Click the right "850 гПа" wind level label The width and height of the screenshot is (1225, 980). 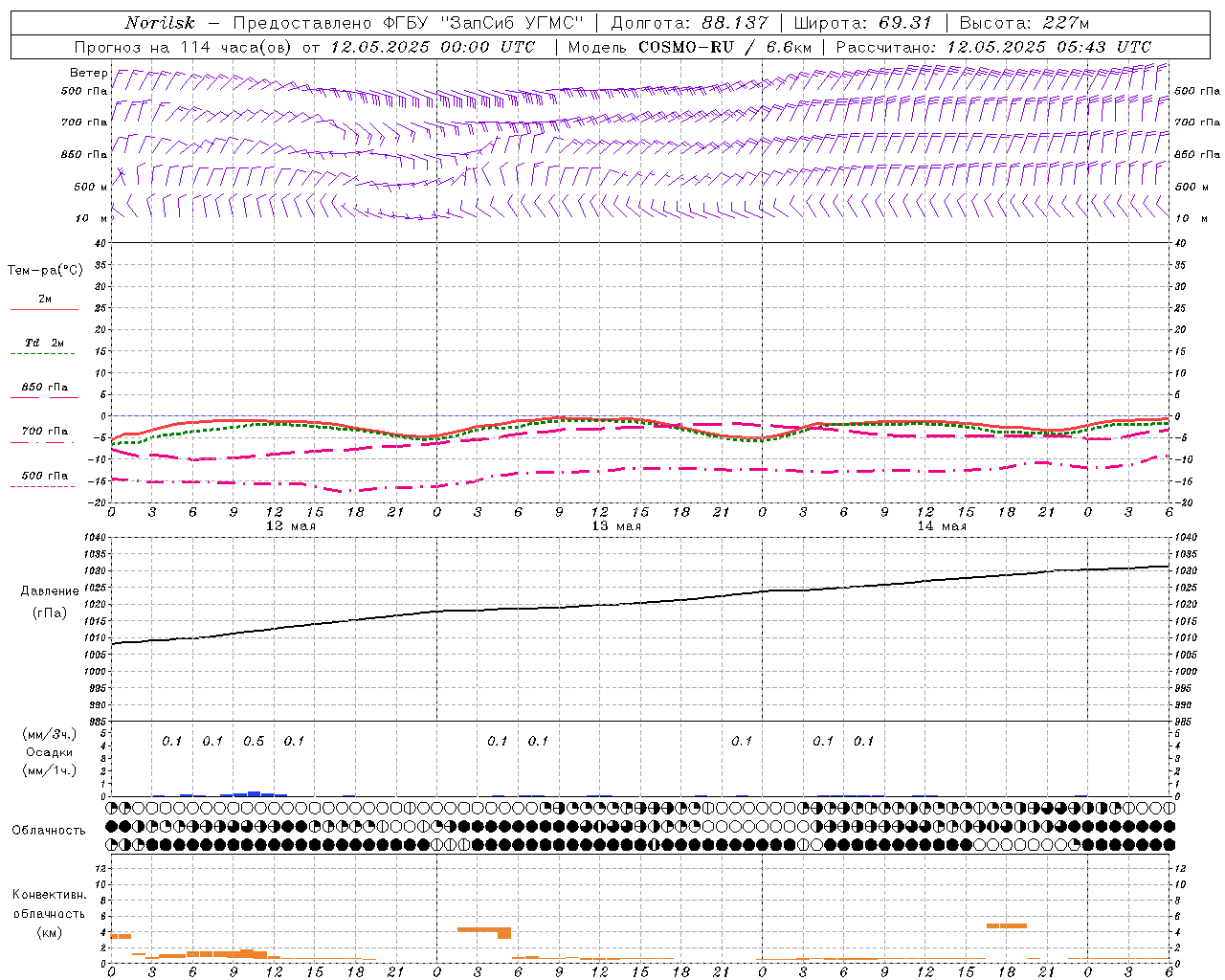[1197, 154]
